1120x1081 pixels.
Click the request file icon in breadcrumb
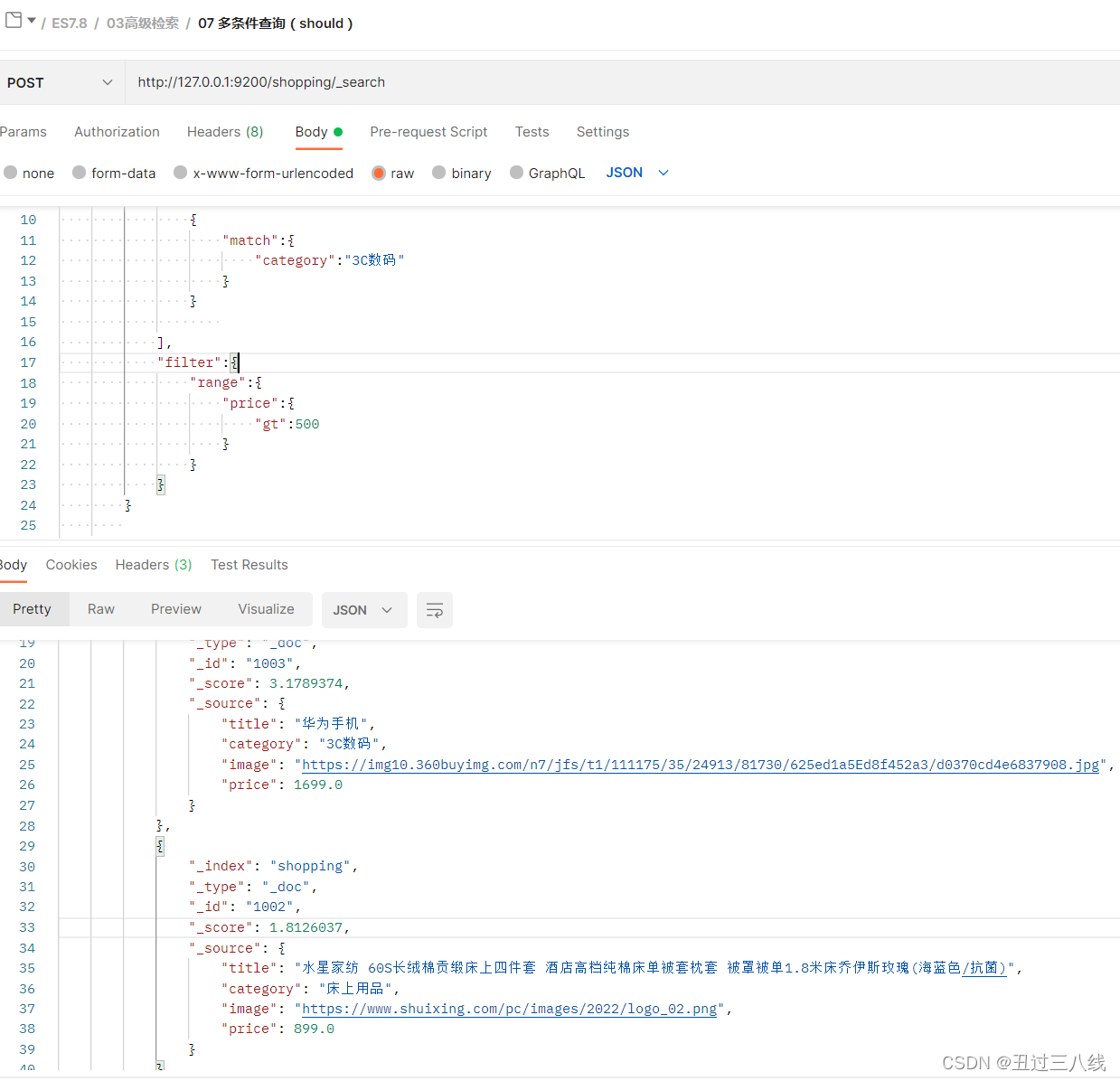point(14,20)
